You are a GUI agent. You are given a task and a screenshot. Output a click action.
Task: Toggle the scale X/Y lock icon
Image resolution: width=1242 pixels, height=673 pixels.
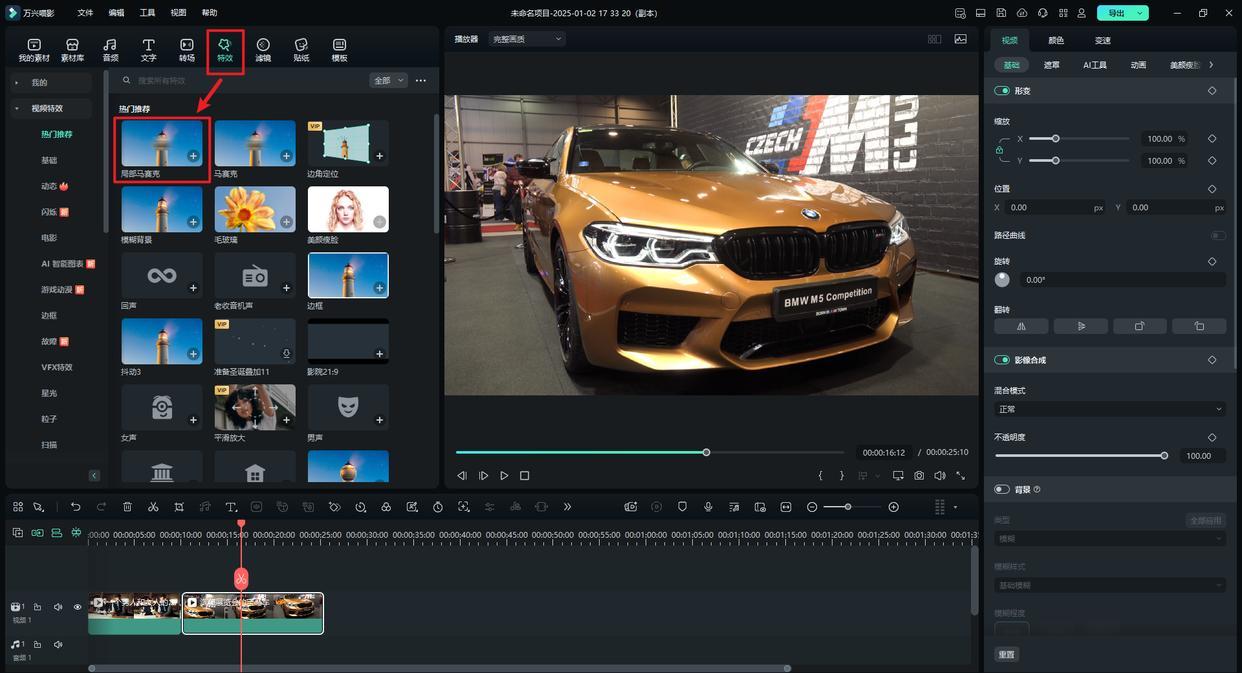[999, 150]
